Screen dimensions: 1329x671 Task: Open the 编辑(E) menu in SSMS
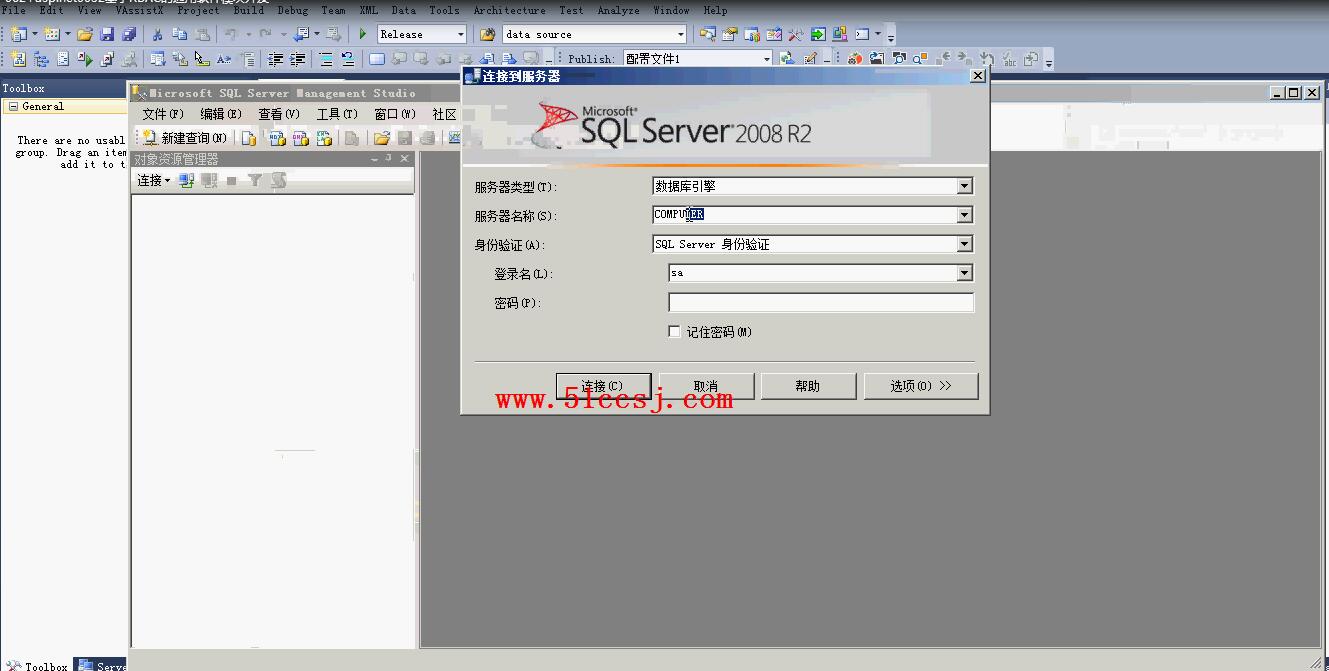click(x=220, y=114)
